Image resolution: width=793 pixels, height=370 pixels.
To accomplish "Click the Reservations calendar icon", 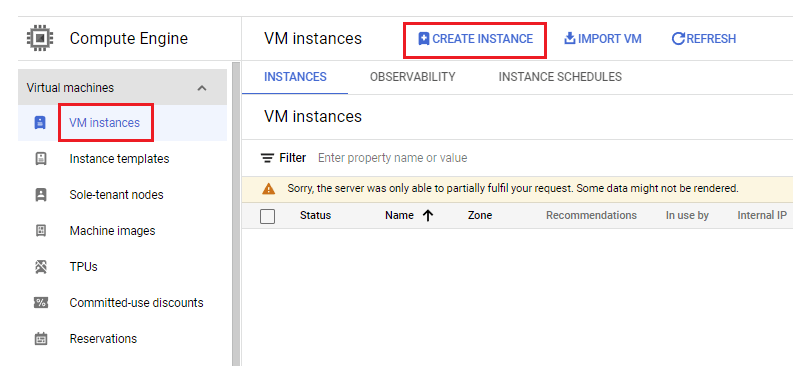I will (40, 339).
